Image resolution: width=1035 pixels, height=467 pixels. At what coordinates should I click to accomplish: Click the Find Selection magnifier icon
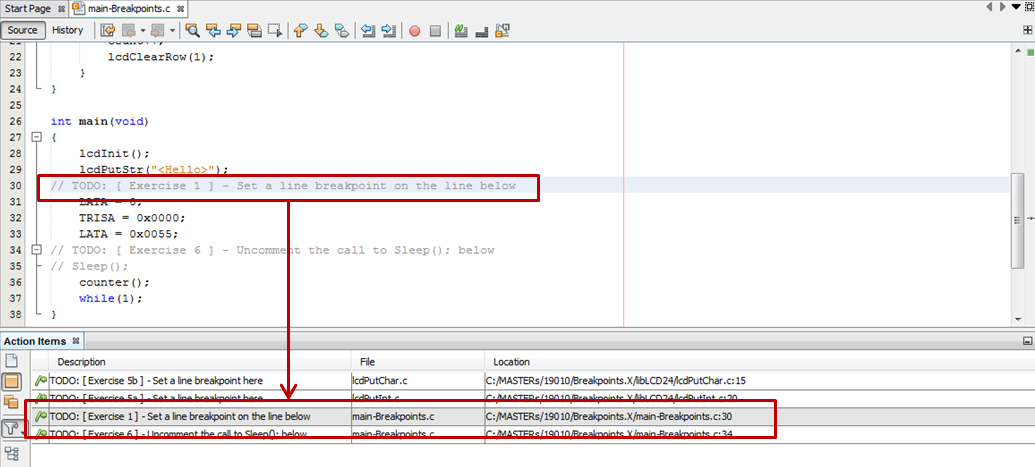192,30
